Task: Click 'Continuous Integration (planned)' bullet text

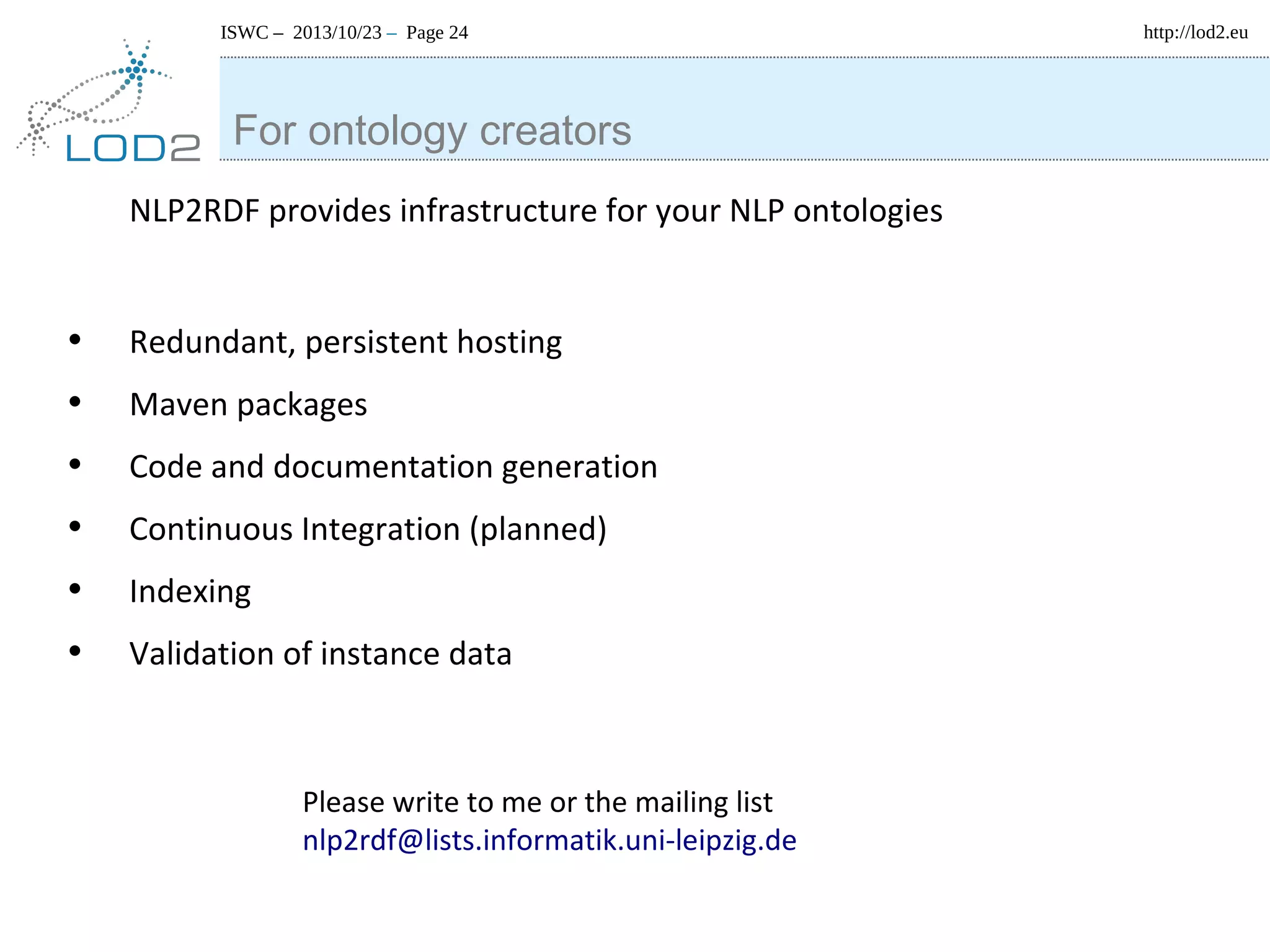Action: [368, 529]
